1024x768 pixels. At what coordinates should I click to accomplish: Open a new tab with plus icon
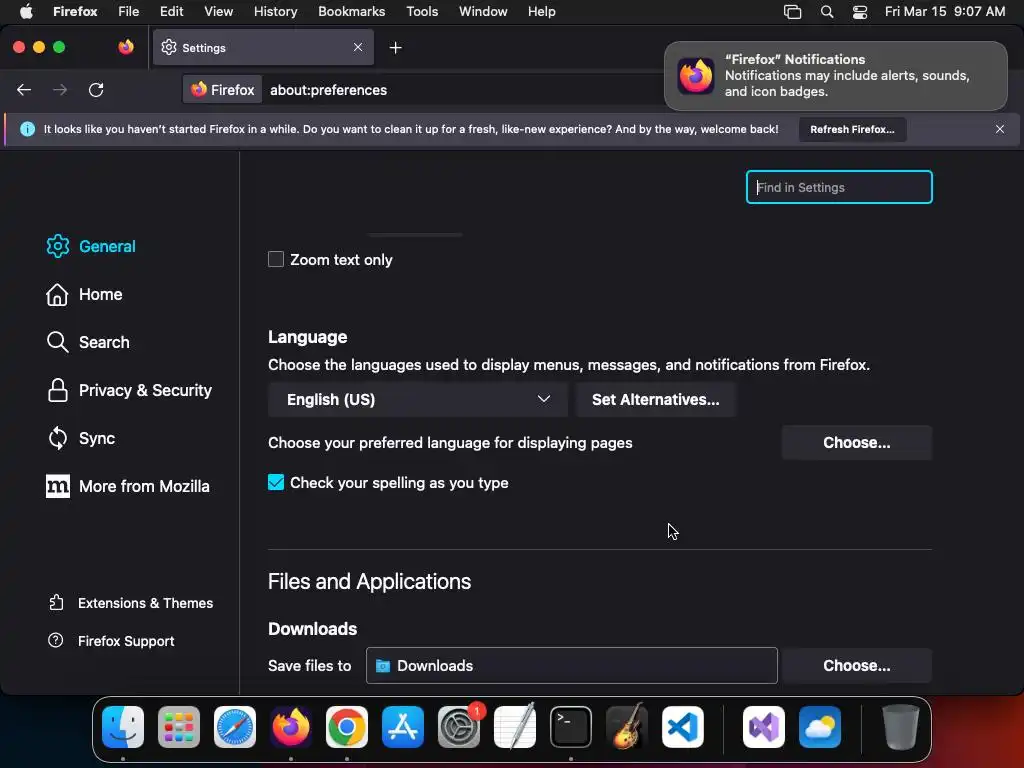395,48
